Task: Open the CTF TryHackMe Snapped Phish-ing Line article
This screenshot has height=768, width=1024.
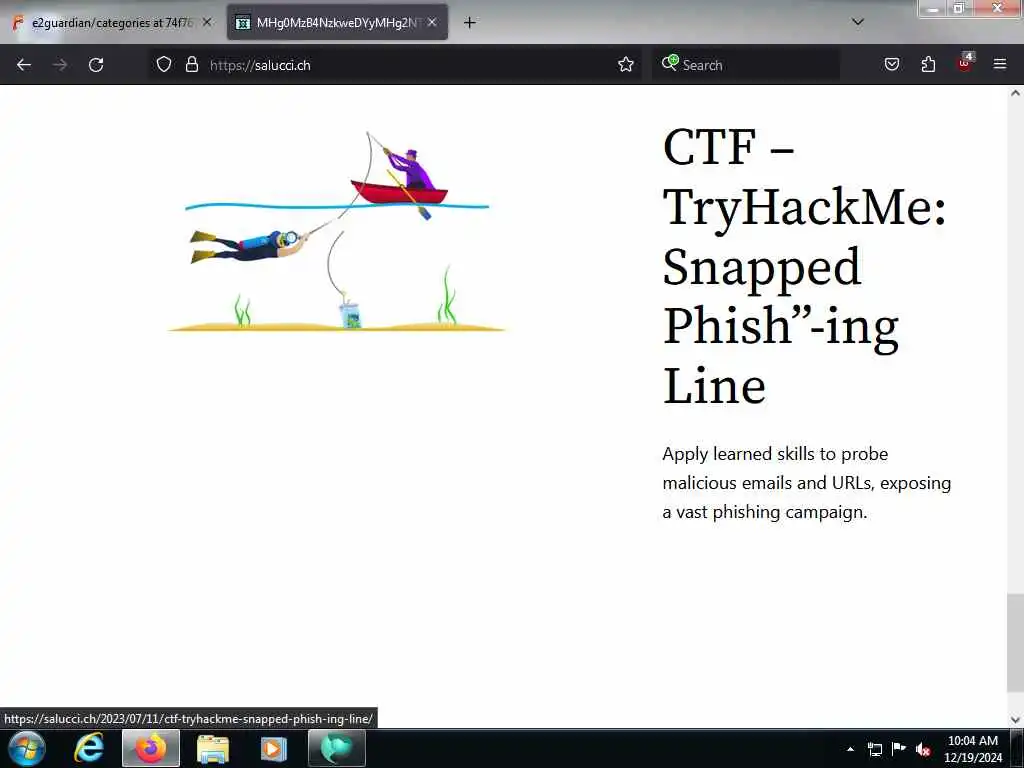Action: click(805, 266)
